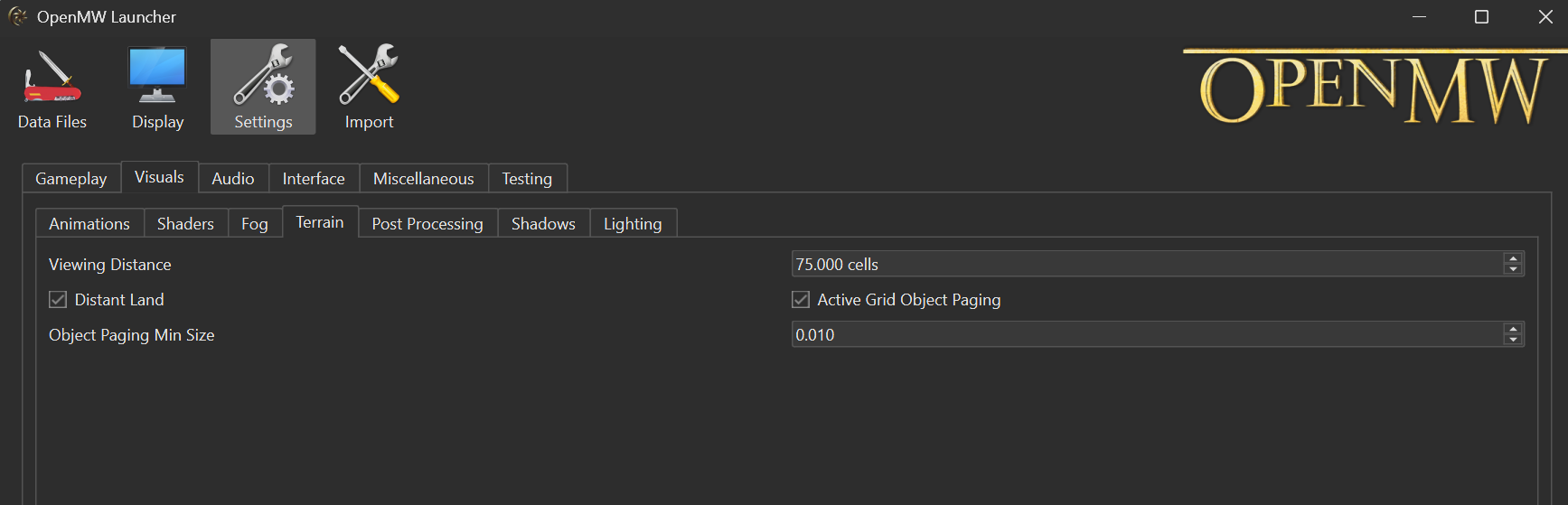1568x505 pixels.
Task: Select the Terrain sub-tab
Action: 320,222
